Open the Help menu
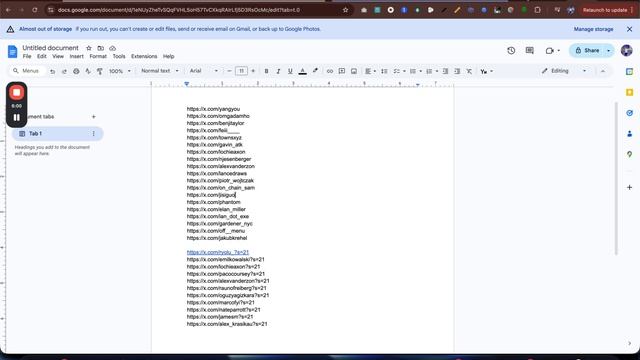 [x=169, y=56]
